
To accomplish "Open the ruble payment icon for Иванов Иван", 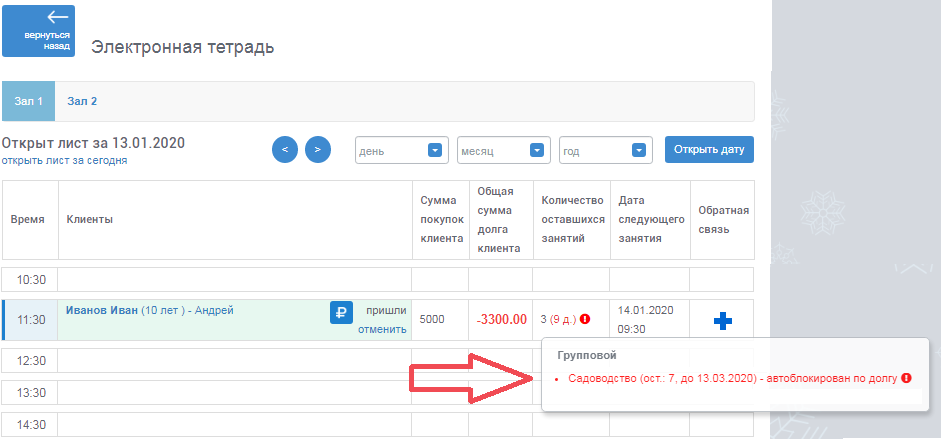I will tap(341, 312).
